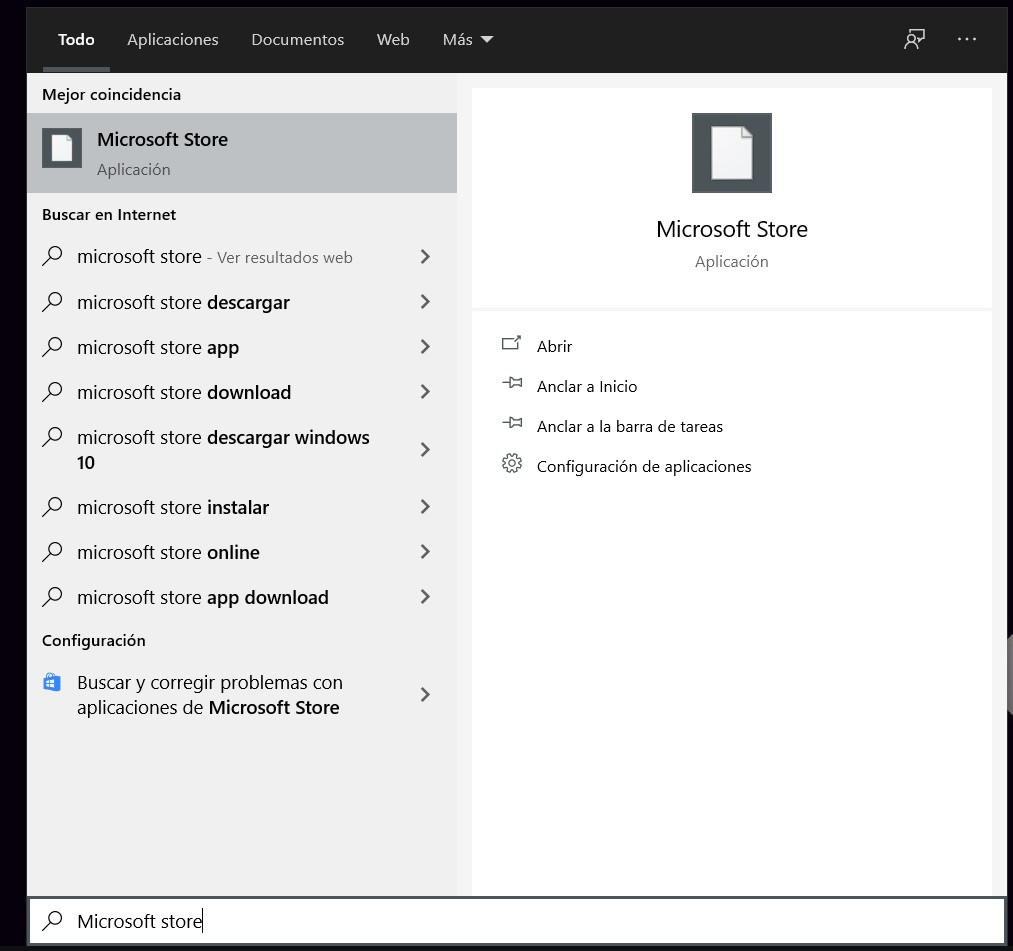Select "microsoft store instalar" web suggestion
1013x951 pixels.
coord(173,508)
